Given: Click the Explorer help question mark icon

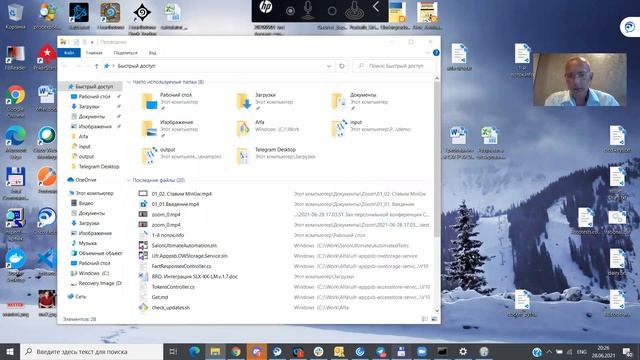Looking at the screenshot, I should [436, 53].
